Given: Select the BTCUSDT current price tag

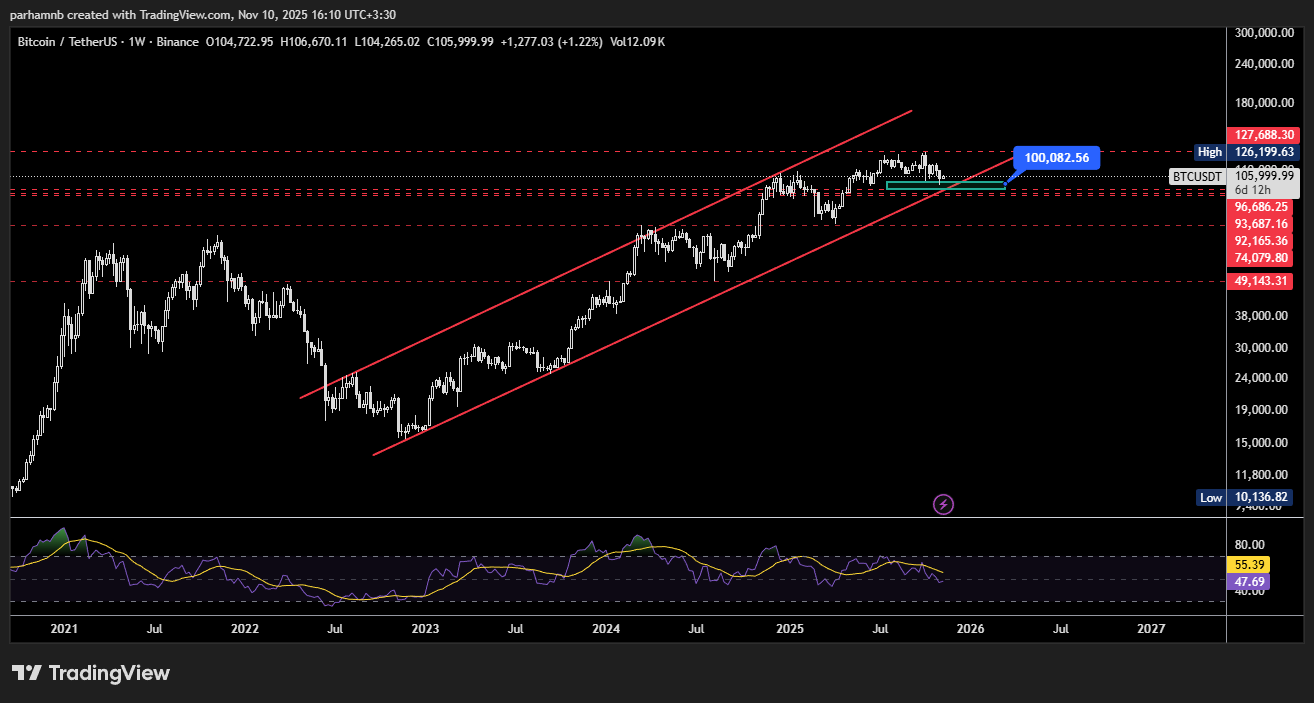Looking at the screenshot, I should (x=1235, y=177).
